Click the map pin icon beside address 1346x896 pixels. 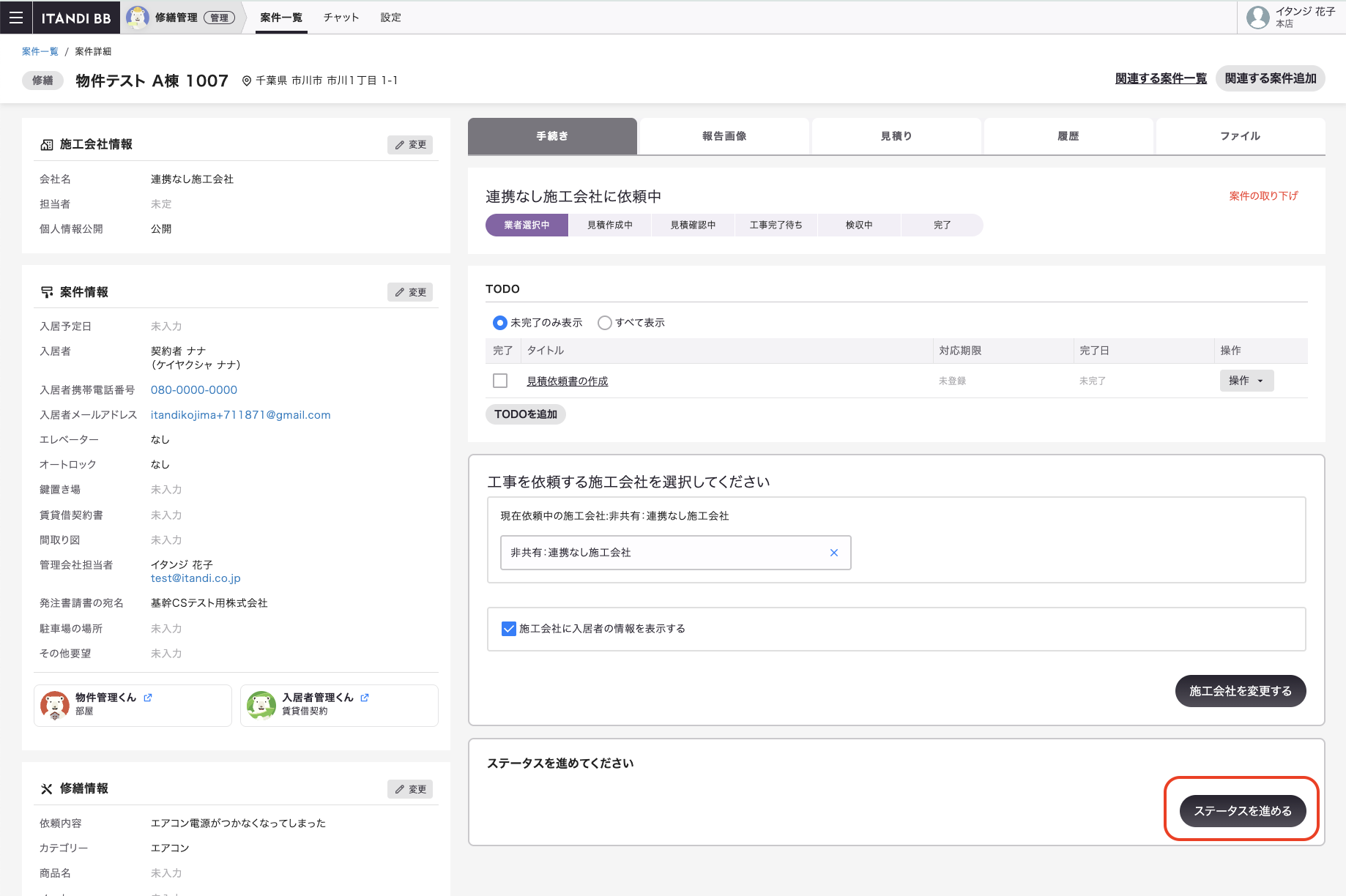247,81
